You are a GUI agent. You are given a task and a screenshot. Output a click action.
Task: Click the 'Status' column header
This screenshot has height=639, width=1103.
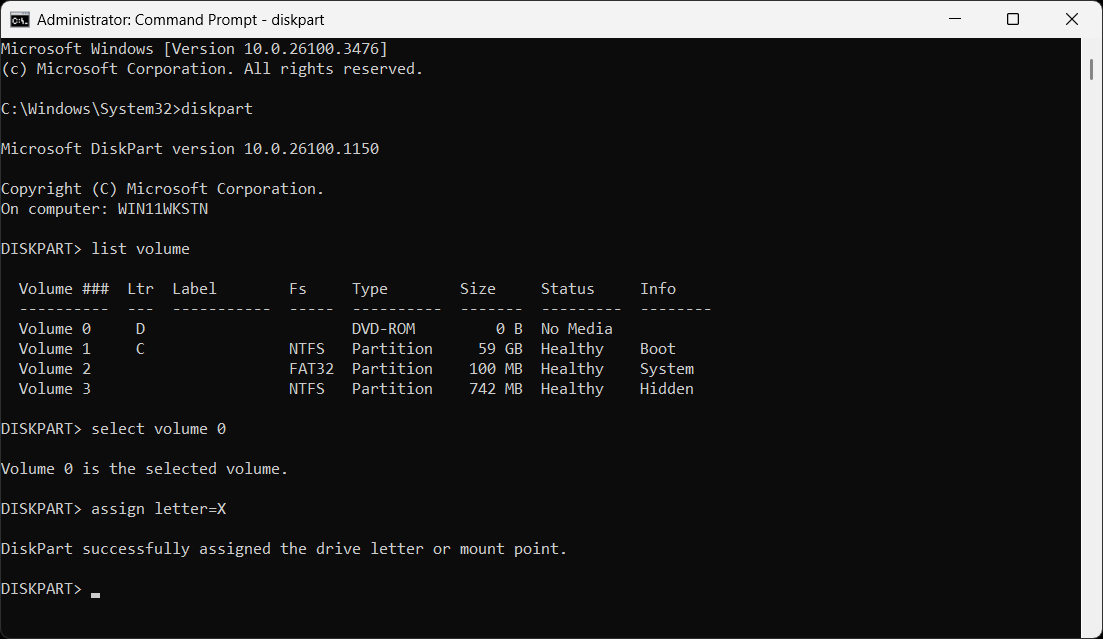point(568,289)
